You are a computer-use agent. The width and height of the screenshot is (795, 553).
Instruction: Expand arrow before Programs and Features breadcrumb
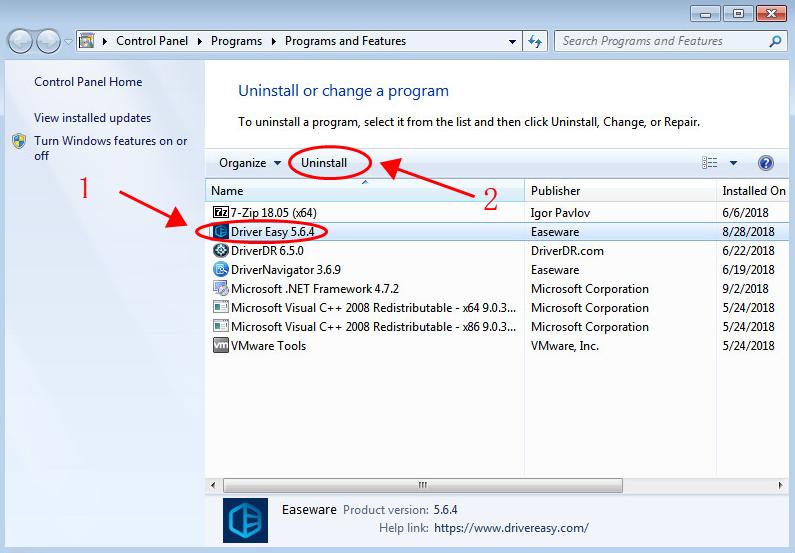[x=274, y=42]
